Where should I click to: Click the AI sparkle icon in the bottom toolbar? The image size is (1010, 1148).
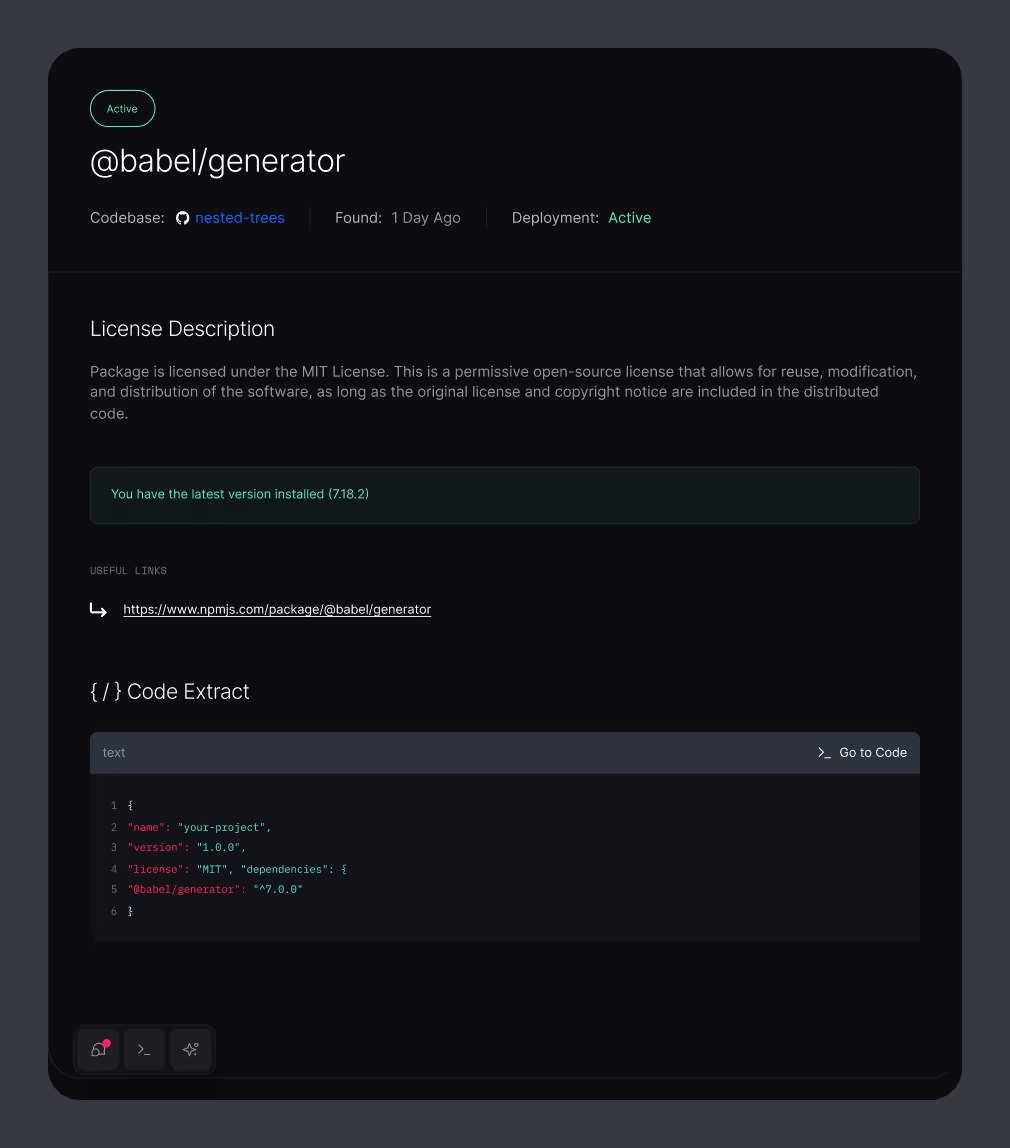point(190,1049)
